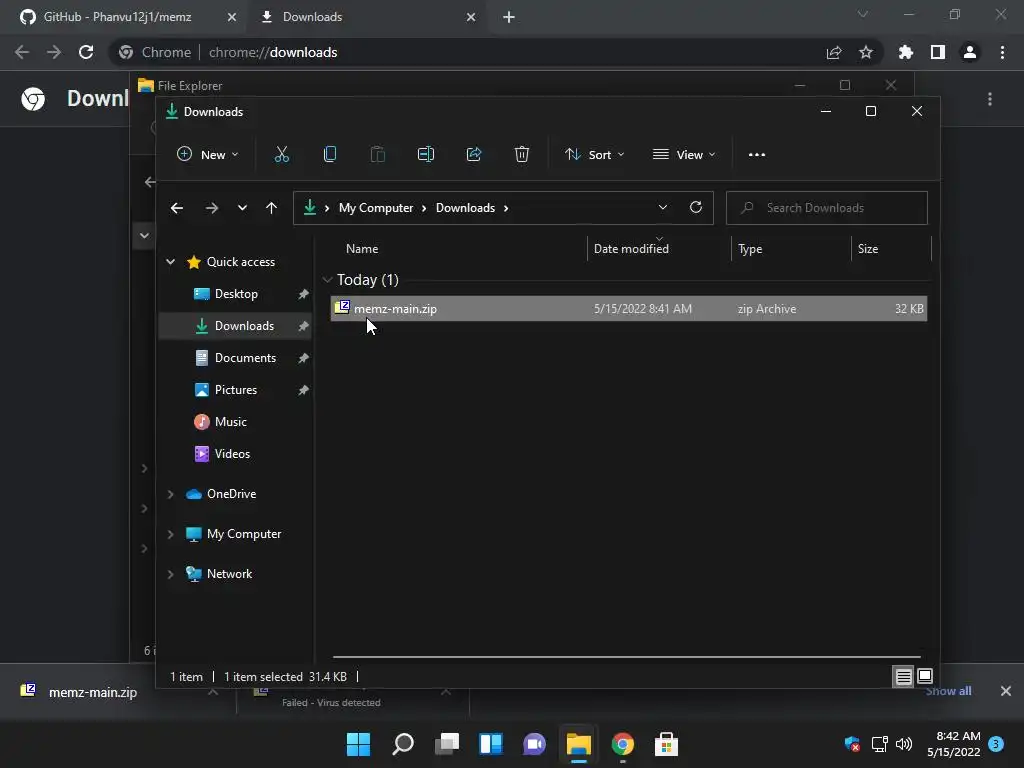Sort by the Type column header
1024x768 pixels.
750,249
